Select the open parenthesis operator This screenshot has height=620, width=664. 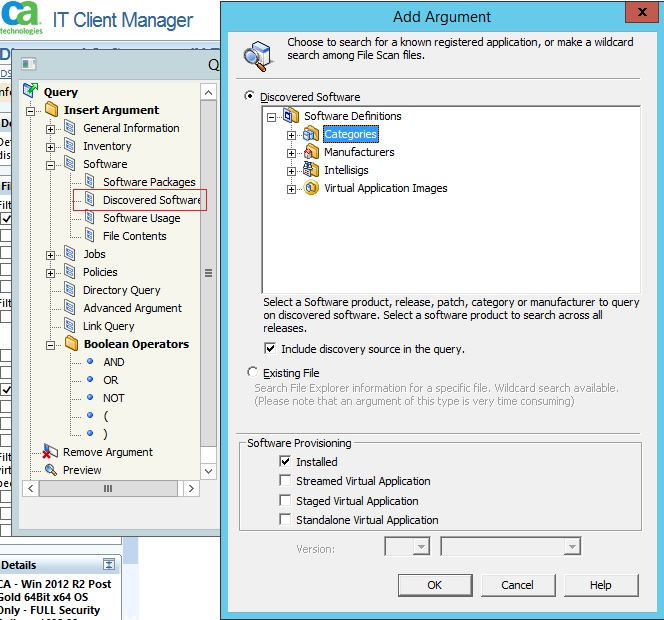pos(106,415)
